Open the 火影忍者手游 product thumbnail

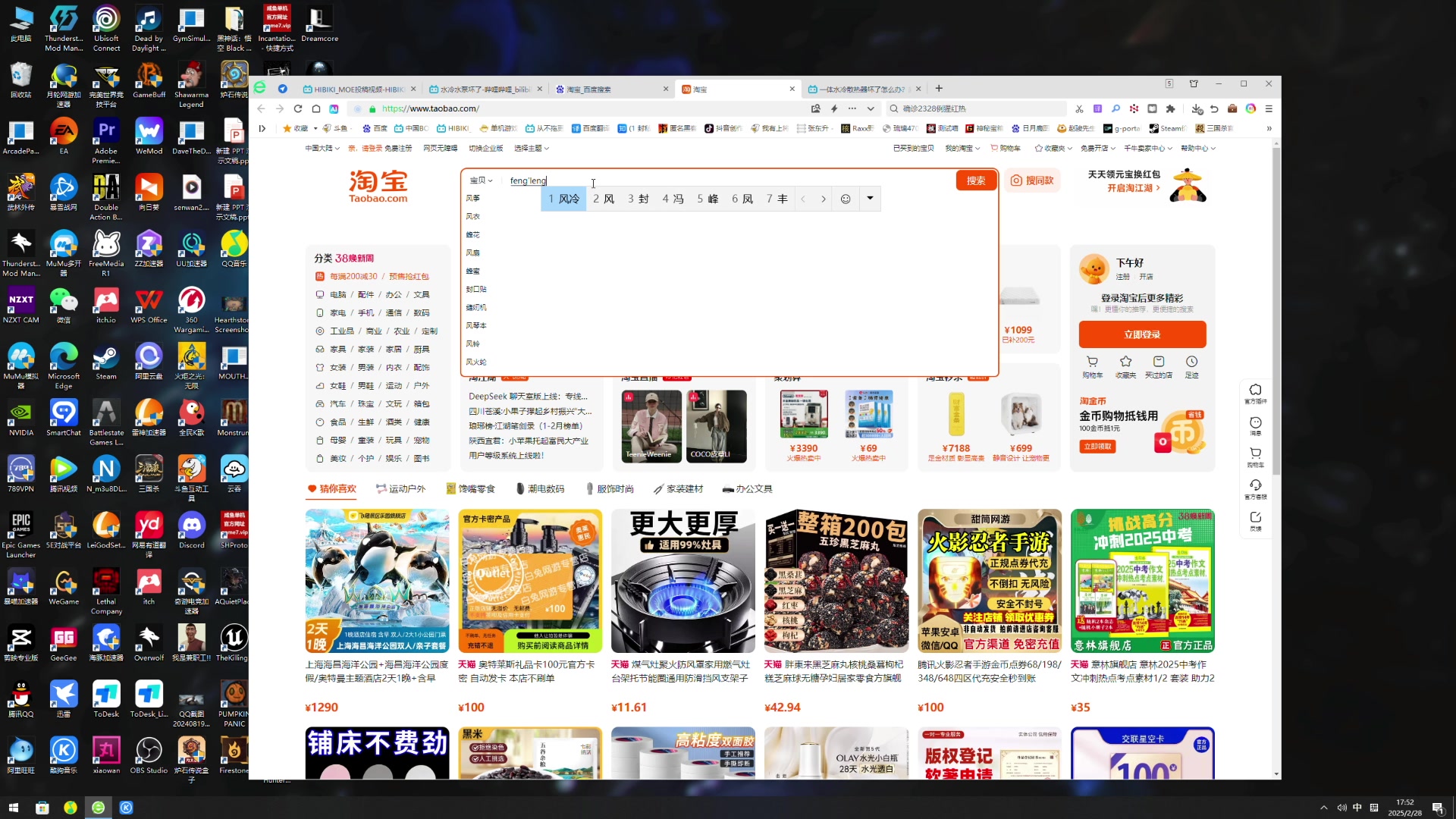point(990,581)
